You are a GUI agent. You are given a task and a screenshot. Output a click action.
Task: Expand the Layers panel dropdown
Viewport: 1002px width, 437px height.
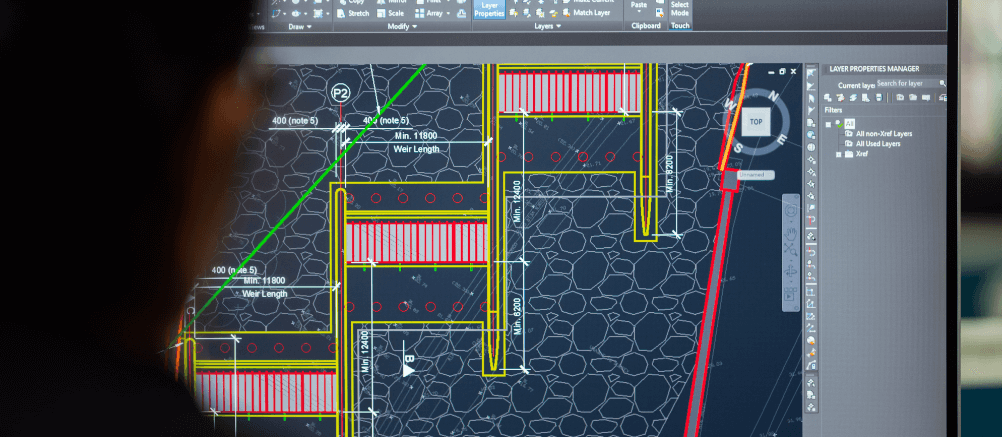click(x=559, y=26)
